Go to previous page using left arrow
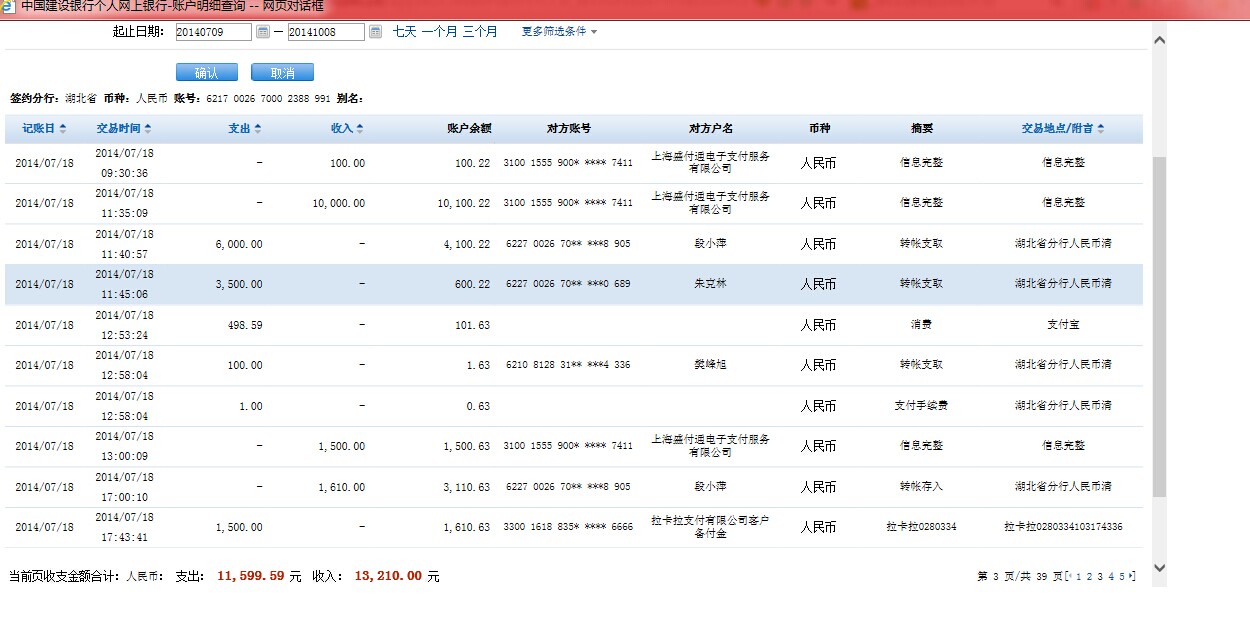The image size is (1250, 625). point(1069,576)
